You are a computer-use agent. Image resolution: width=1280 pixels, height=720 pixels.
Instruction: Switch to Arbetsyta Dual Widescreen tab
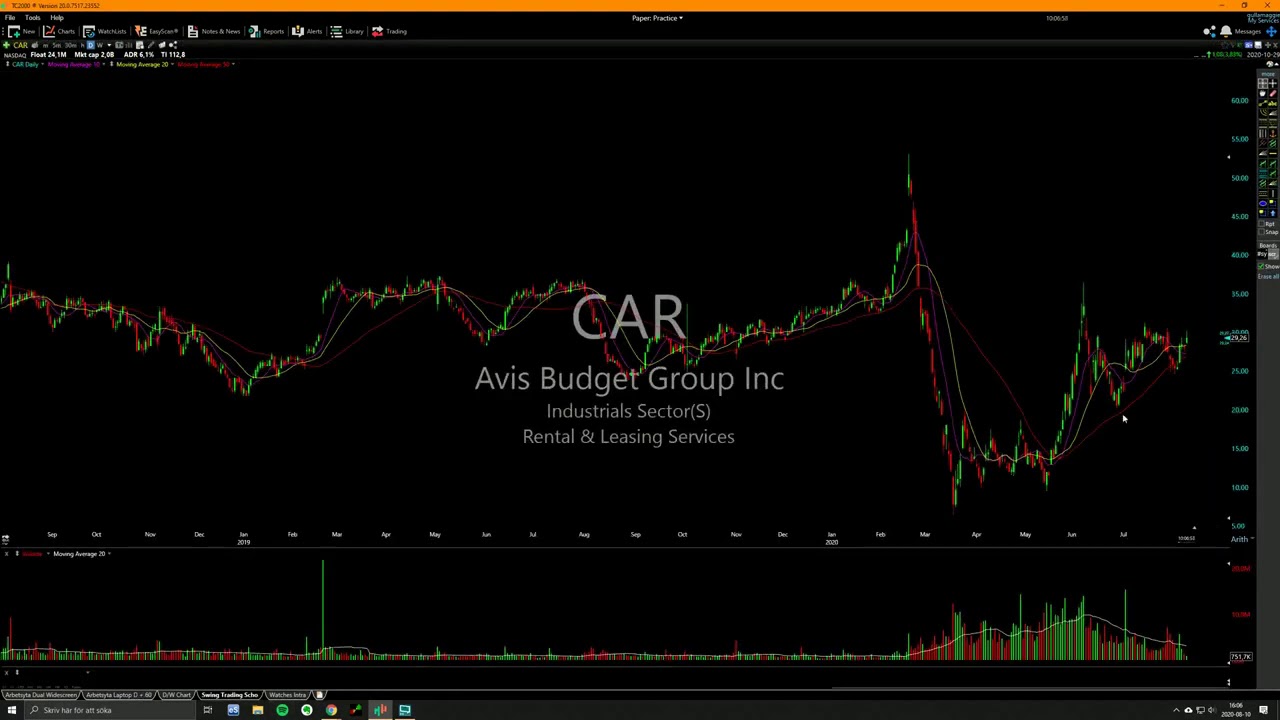[x=41, y=694]
